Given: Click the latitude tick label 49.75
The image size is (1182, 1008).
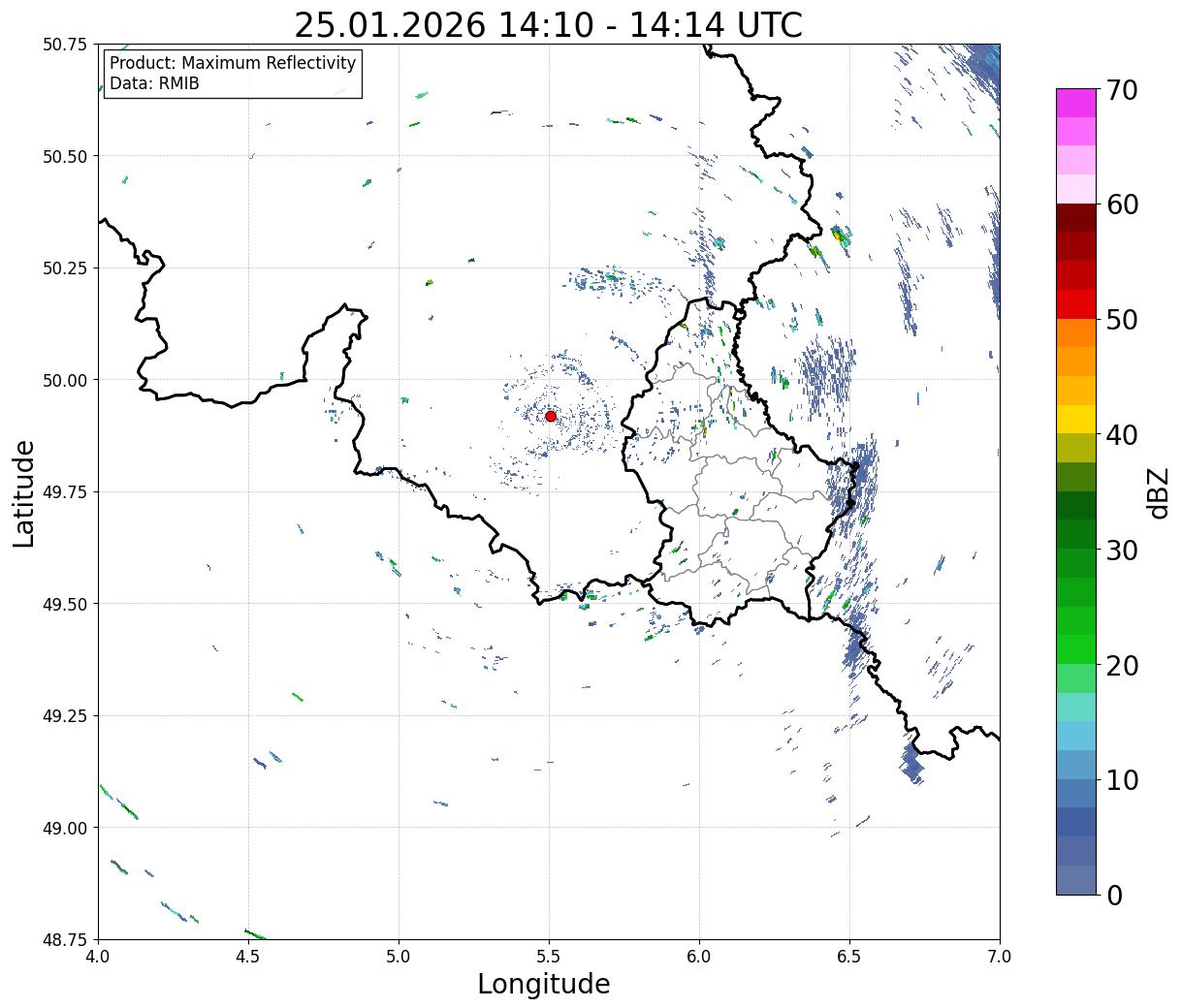Looking at the screenshot, I should point(65,492).
